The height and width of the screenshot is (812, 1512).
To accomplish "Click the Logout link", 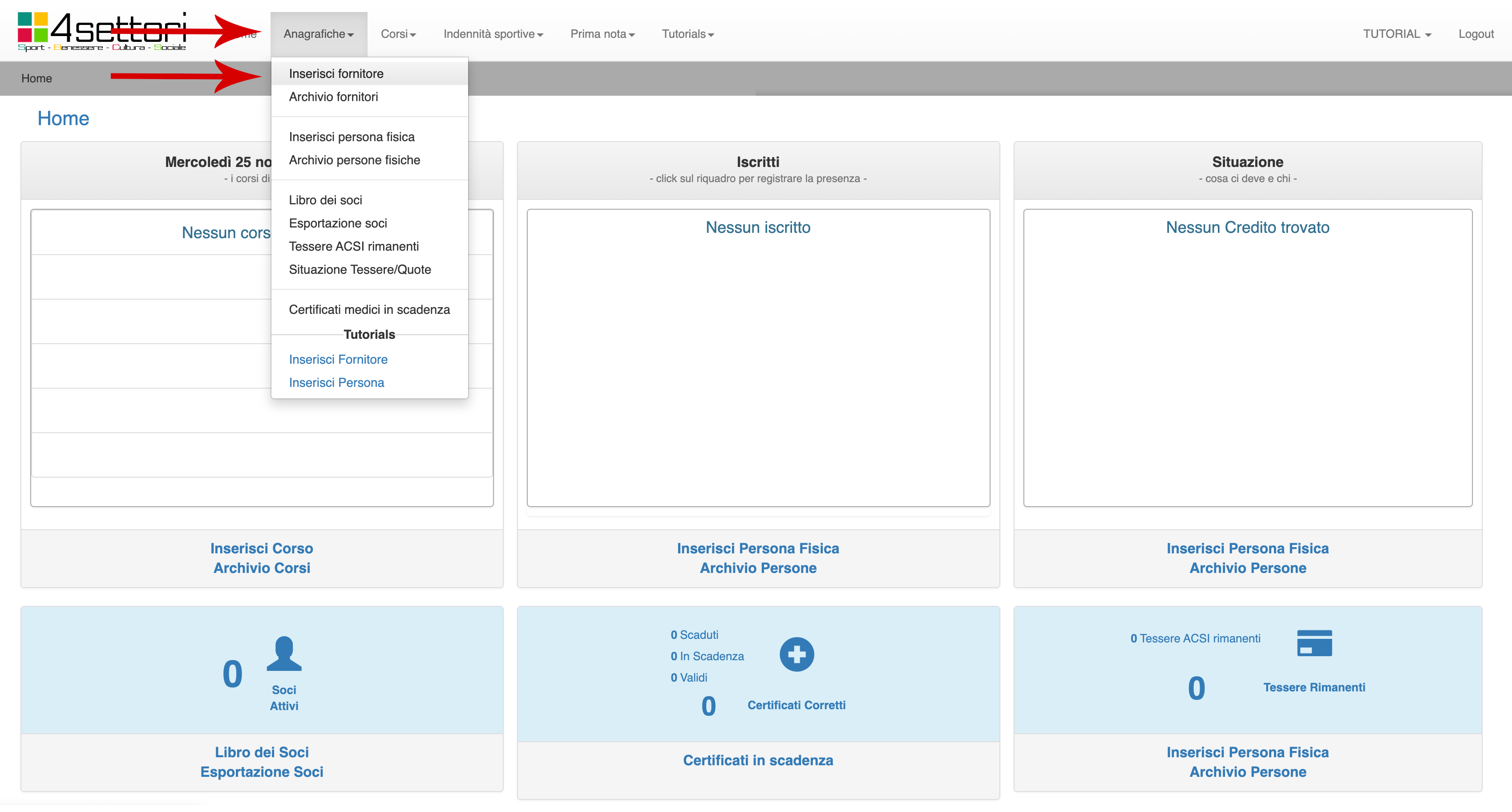I will (1476, 34).
